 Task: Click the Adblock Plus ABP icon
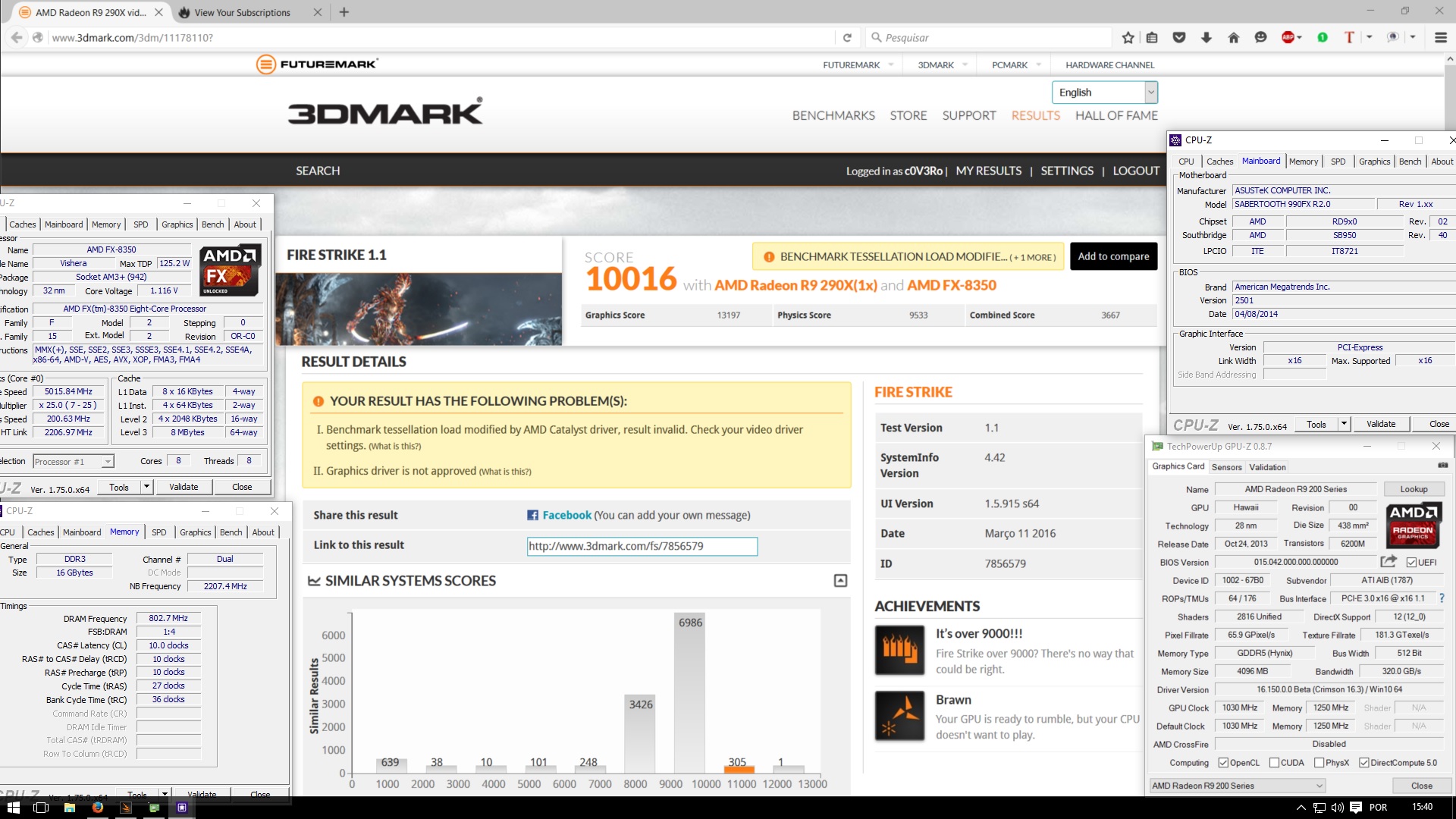pos(1288,37)
